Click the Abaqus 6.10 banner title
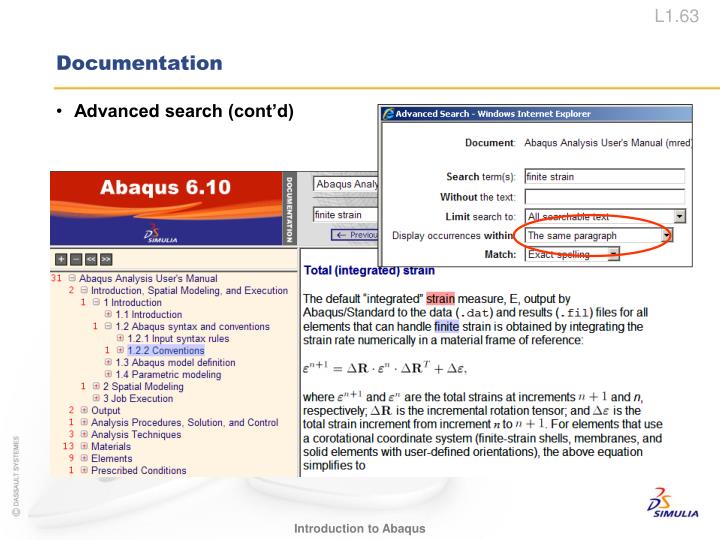Image resolution: width=720 pixels, height=540 pixels. tap(165, 187)
